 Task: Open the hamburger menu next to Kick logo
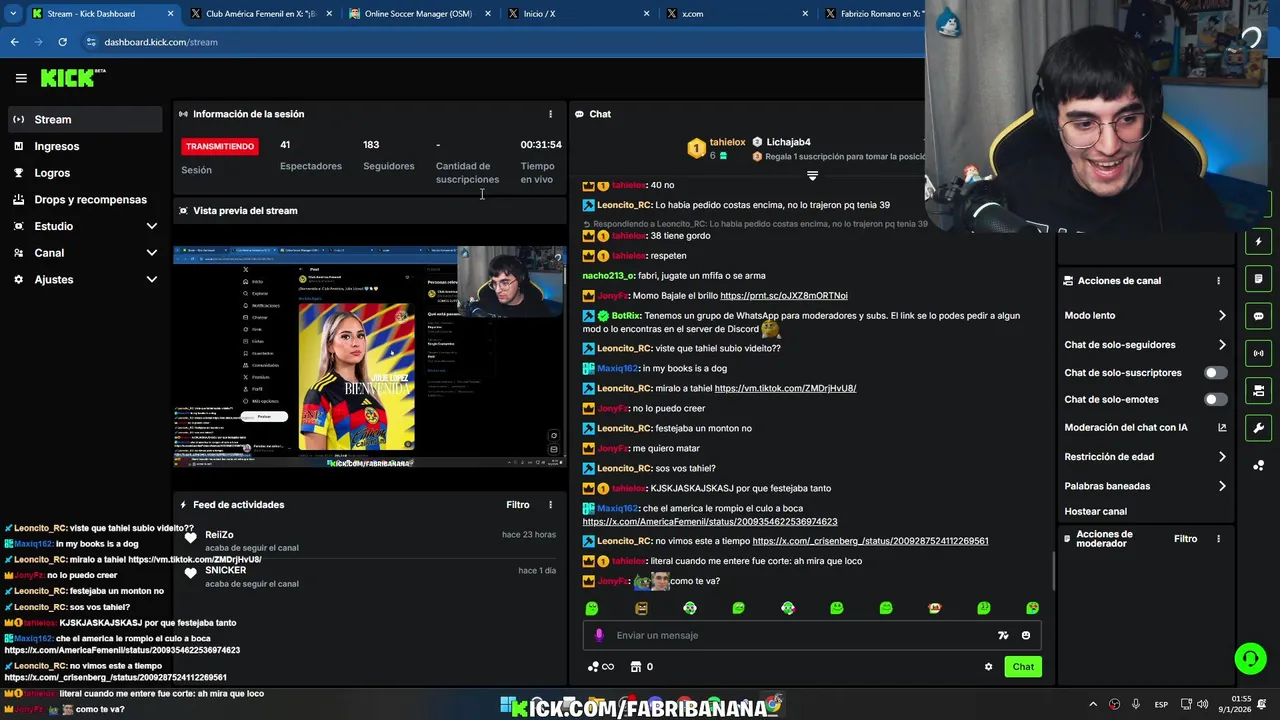[x=21, y=78]
